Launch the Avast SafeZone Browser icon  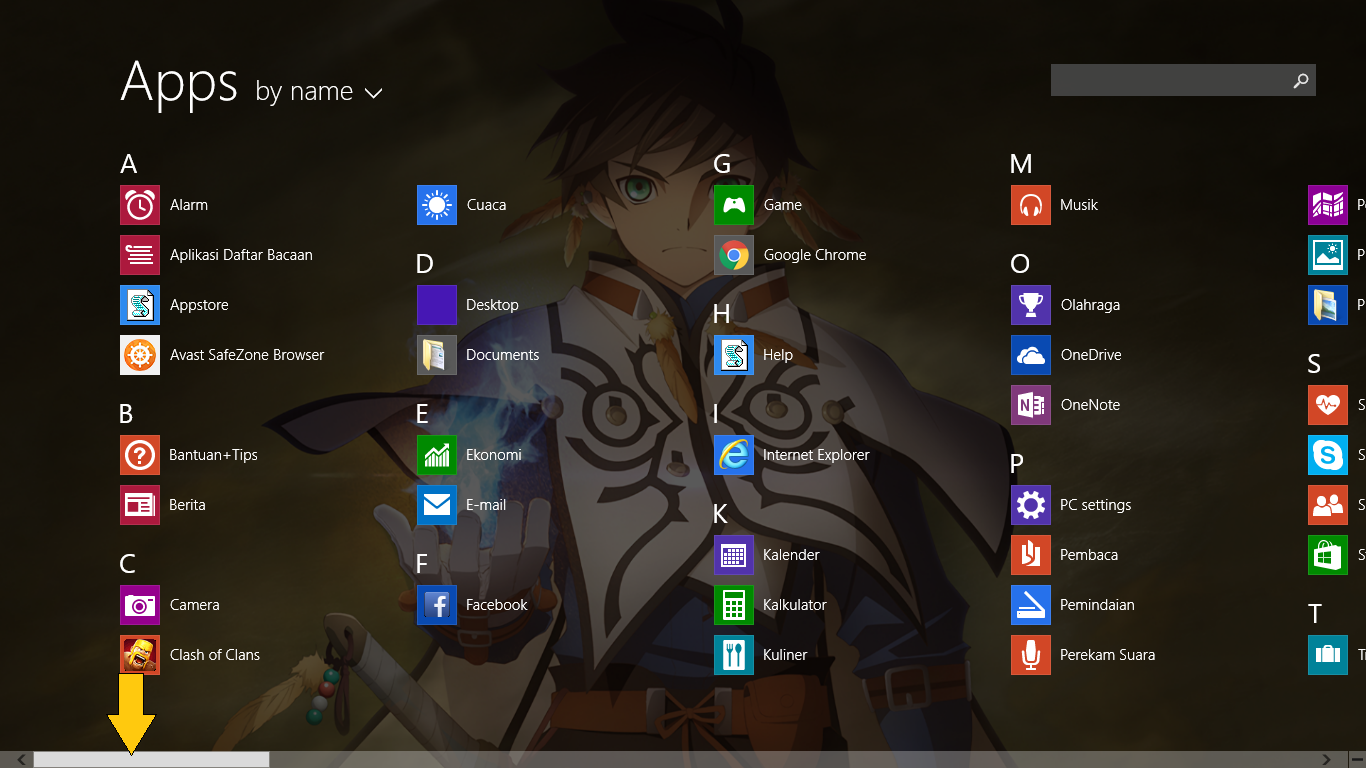[140, 355]
